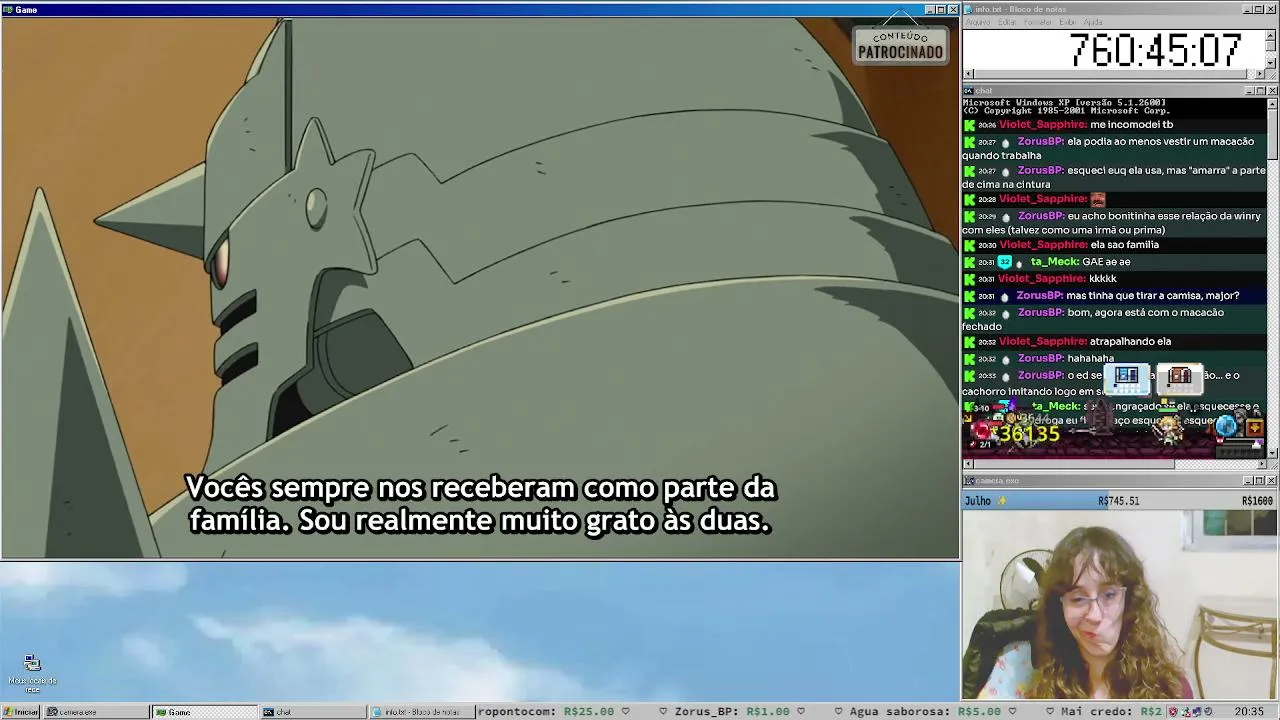Screen dimensions: 1280x720
Task: Open the Ajuda menu in Bloco de notas
Action: pos(1094,22)
